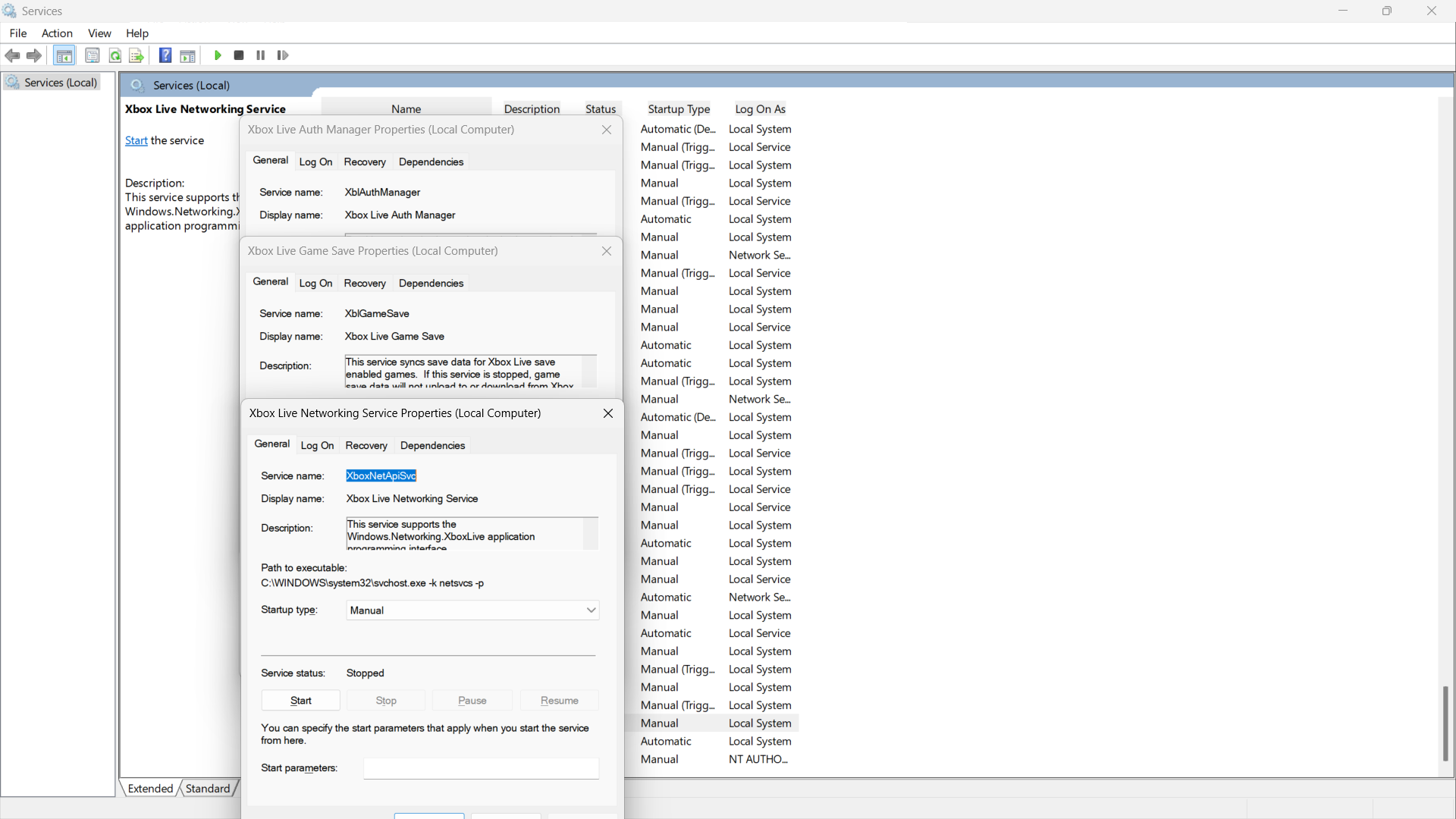Screen dimensions: 1456x819
Task: Open the Action menu
Action: (x=57, y=33)
